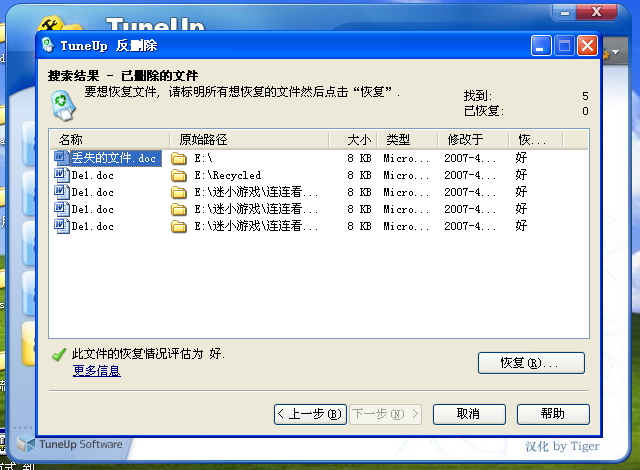Click TuneUp 反删除 title bar icon
The image size is (640, 470).
pos(48,45)
